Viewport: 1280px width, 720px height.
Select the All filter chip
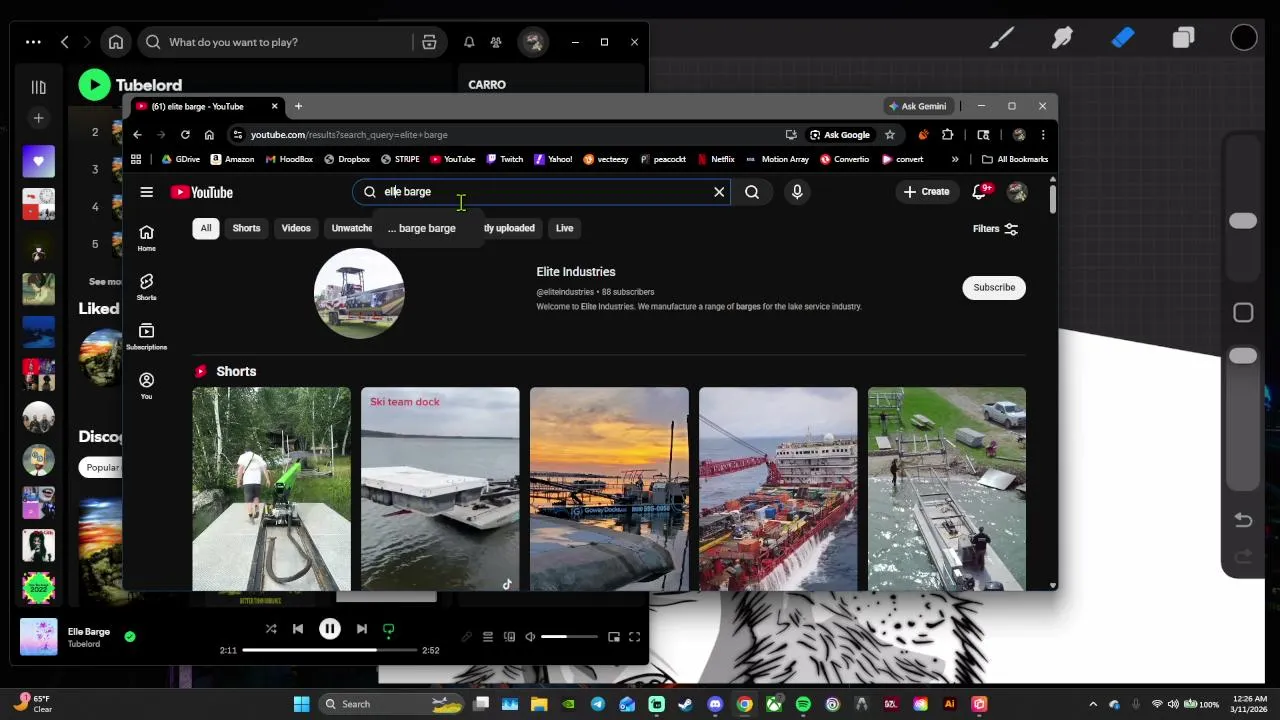[206, 228]
